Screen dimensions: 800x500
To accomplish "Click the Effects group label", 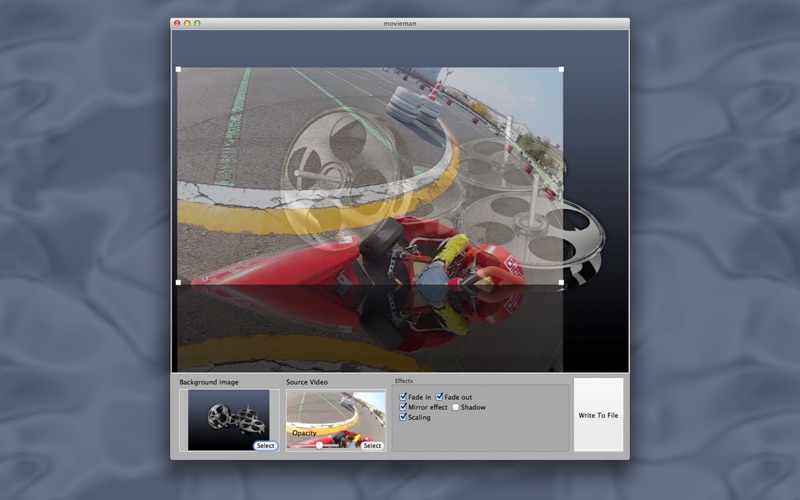I will [404, 381].
